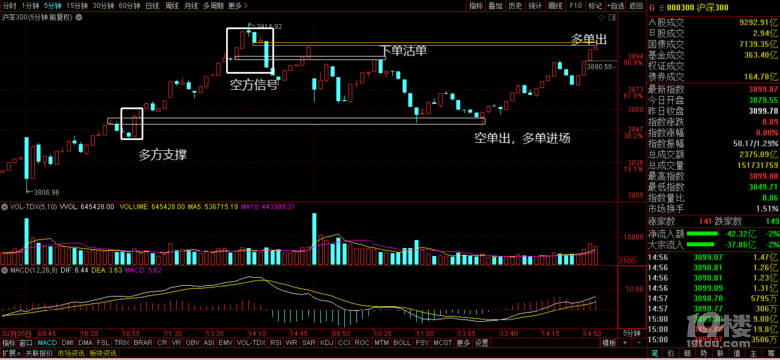780x360 pixels.
Task: Click the red G icon beside 000300
Action: pyautogui.click(x=653, y=8)
